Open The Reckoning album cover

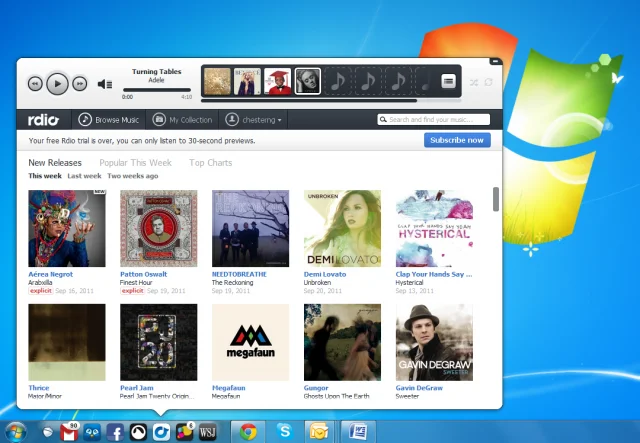click(251, 228)
